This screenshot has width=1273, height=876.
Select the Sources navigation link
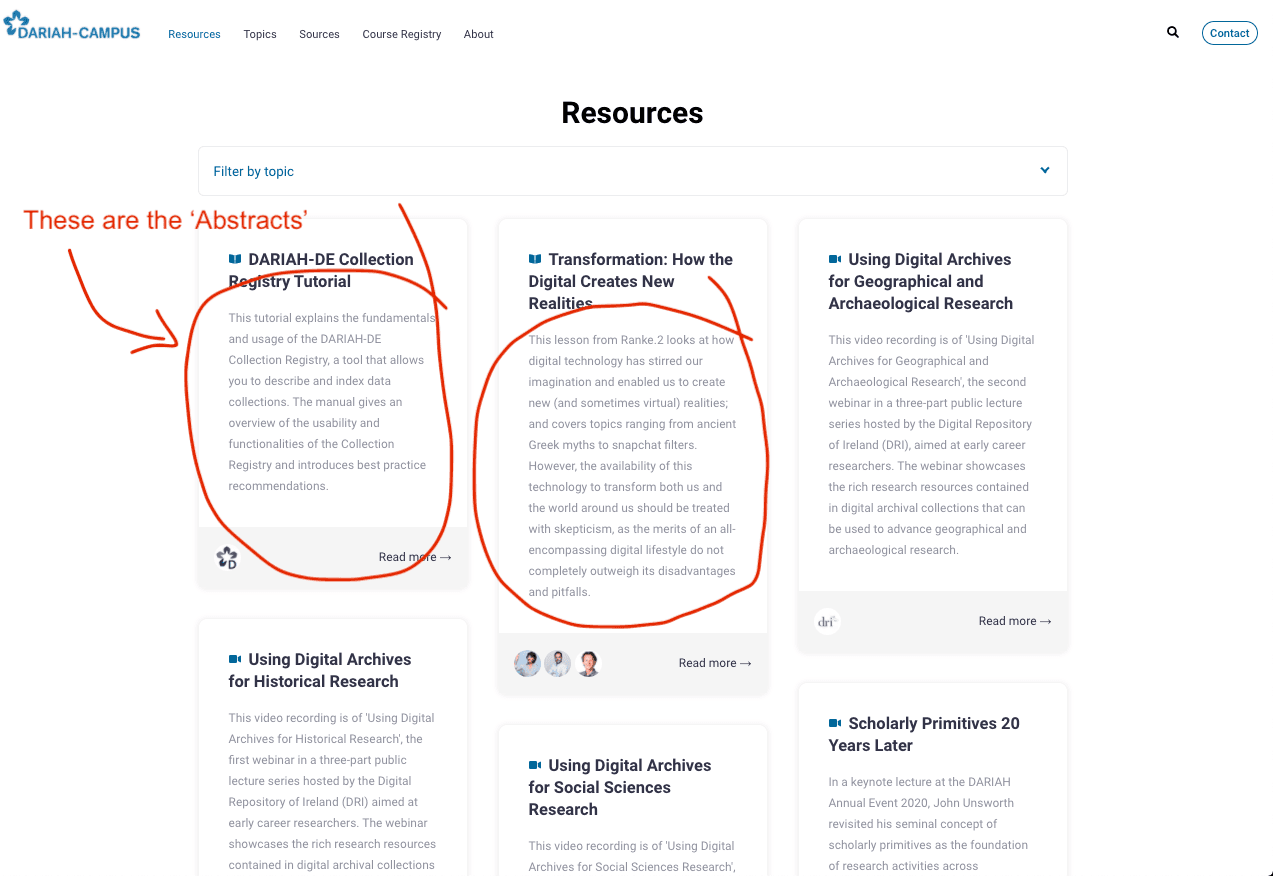click(x=319, y=34)
